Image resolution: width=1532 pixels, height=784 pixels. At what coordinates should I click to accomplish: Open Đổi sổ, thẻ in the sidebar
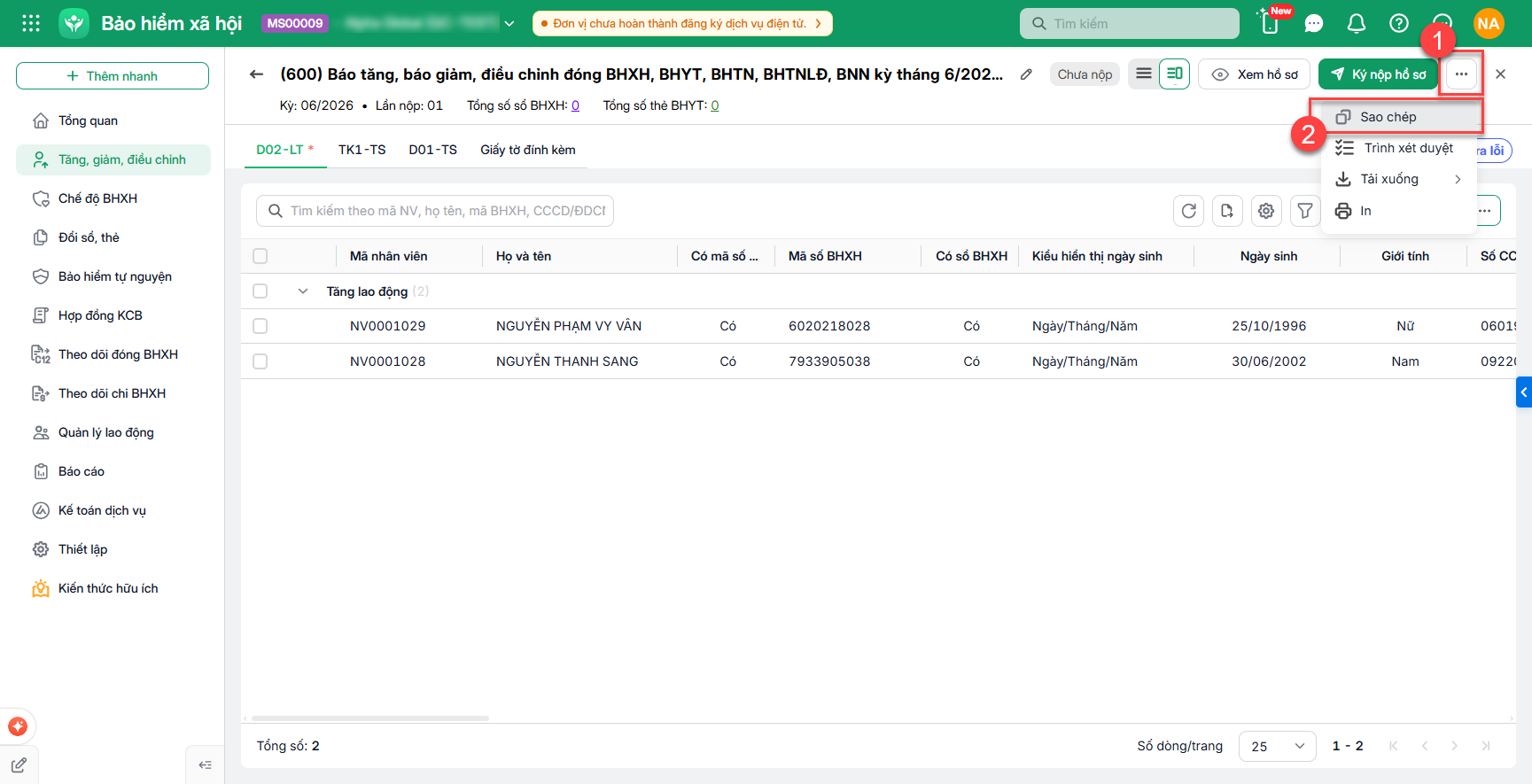[113, 237]
